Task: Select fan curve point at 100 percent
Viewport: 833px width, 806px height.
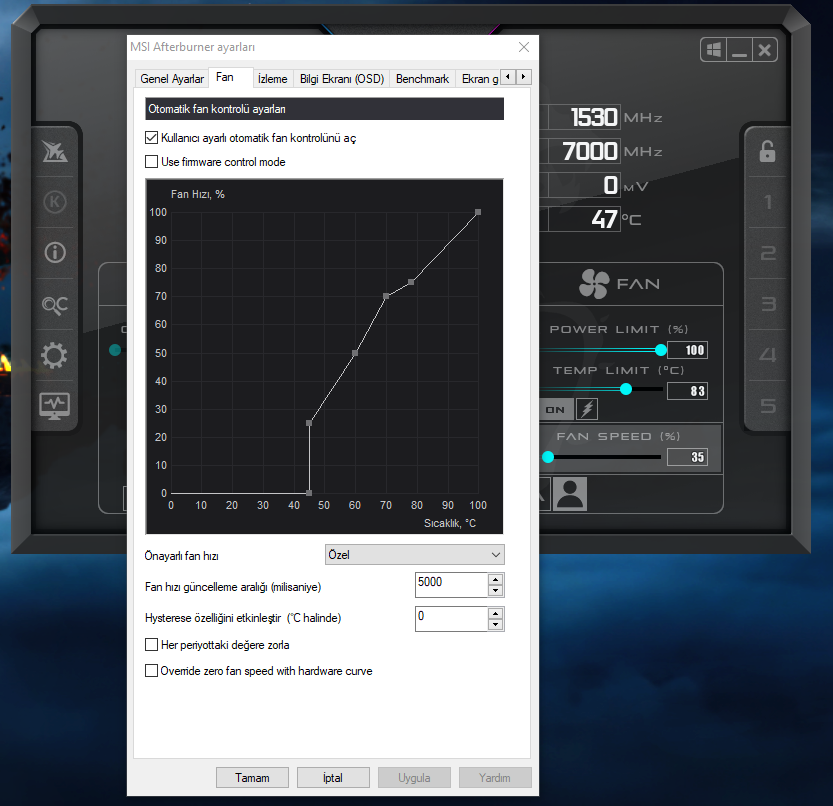Action: [x=478, y=212]
